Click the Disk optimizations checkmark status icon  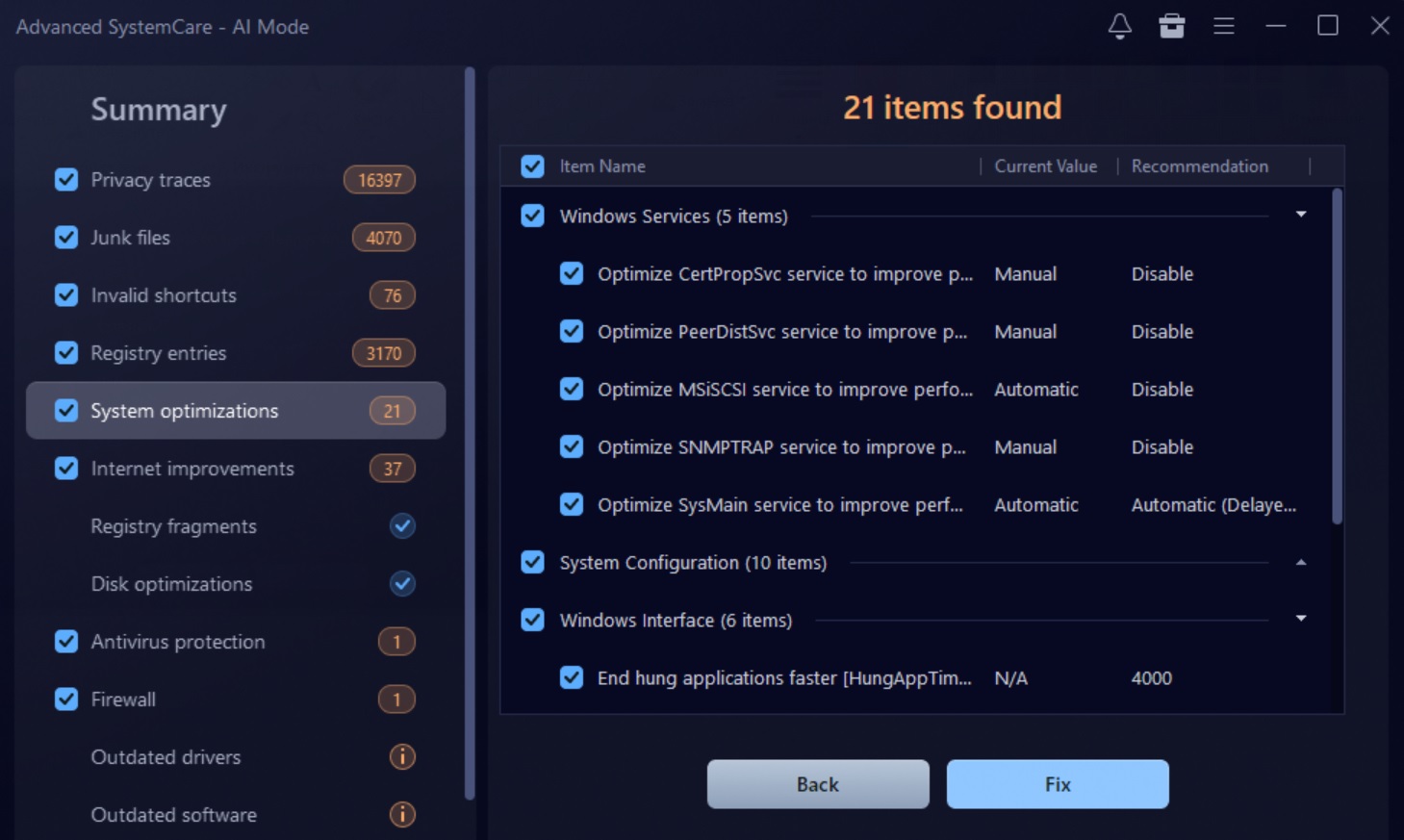402,584
